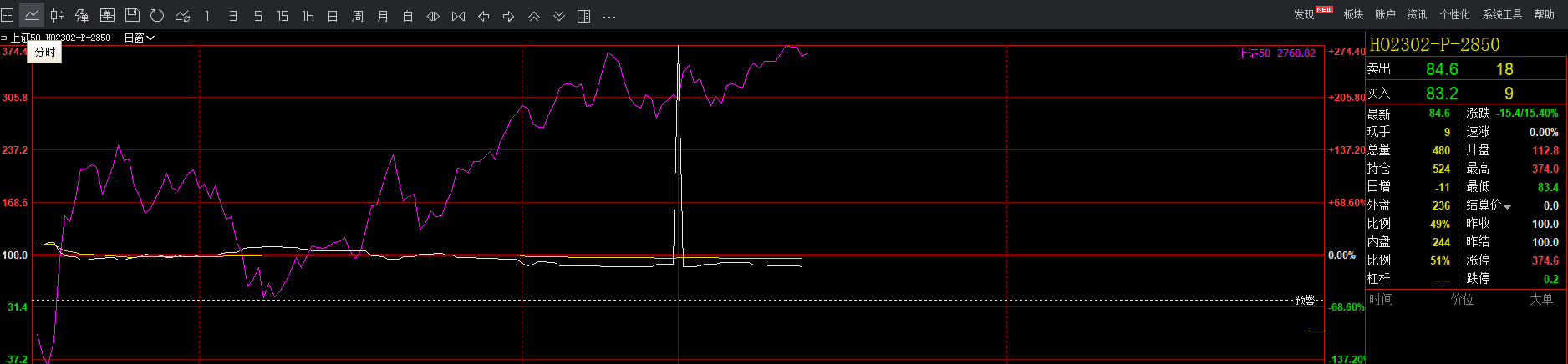Select the 1-minute period
Viewport: 1568px width, 364px height.
tap(207, 15)
